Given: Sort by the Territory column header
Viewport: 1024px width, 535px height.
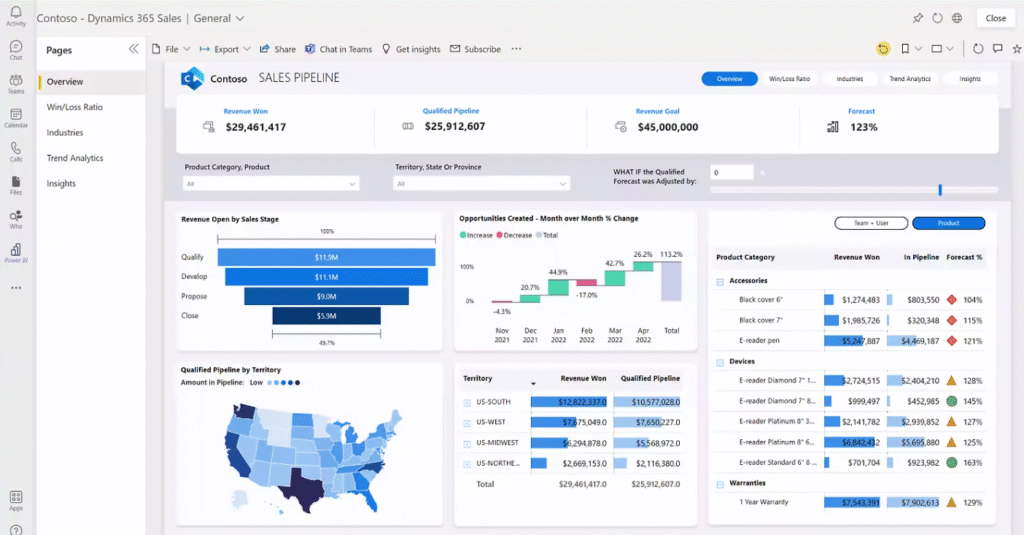Looking at the screenshot, I should (477, 378).
